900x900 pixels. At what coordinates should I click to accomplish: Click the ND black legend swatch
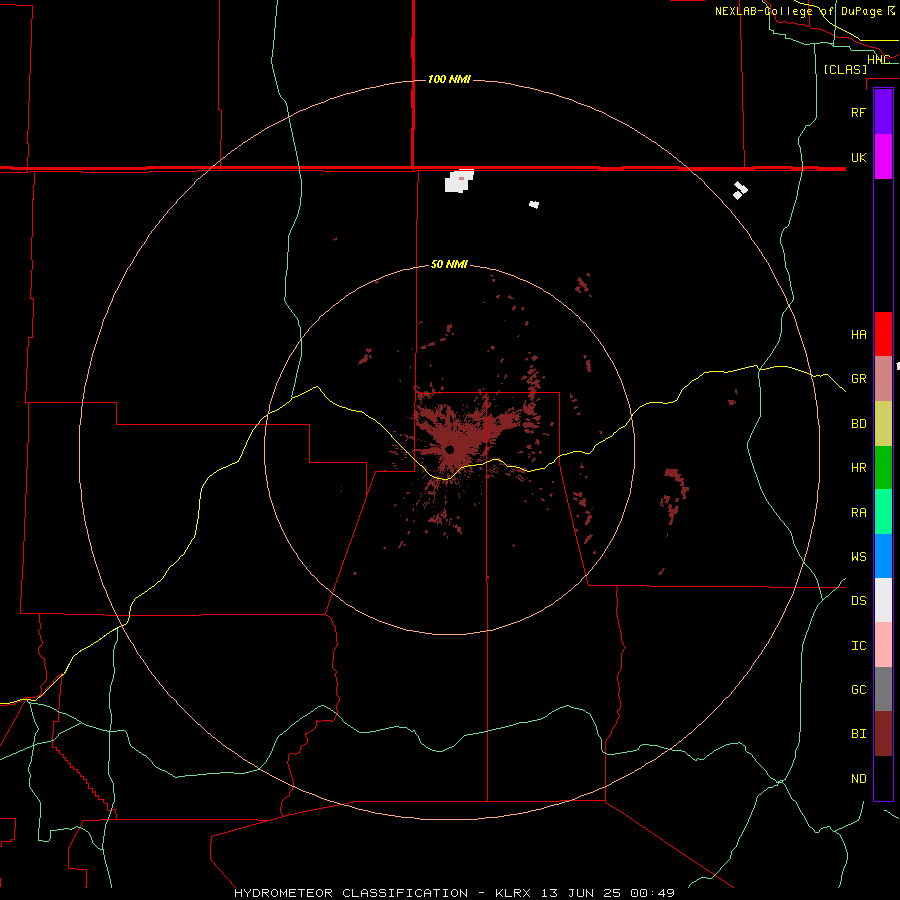(x=883, y=778)
